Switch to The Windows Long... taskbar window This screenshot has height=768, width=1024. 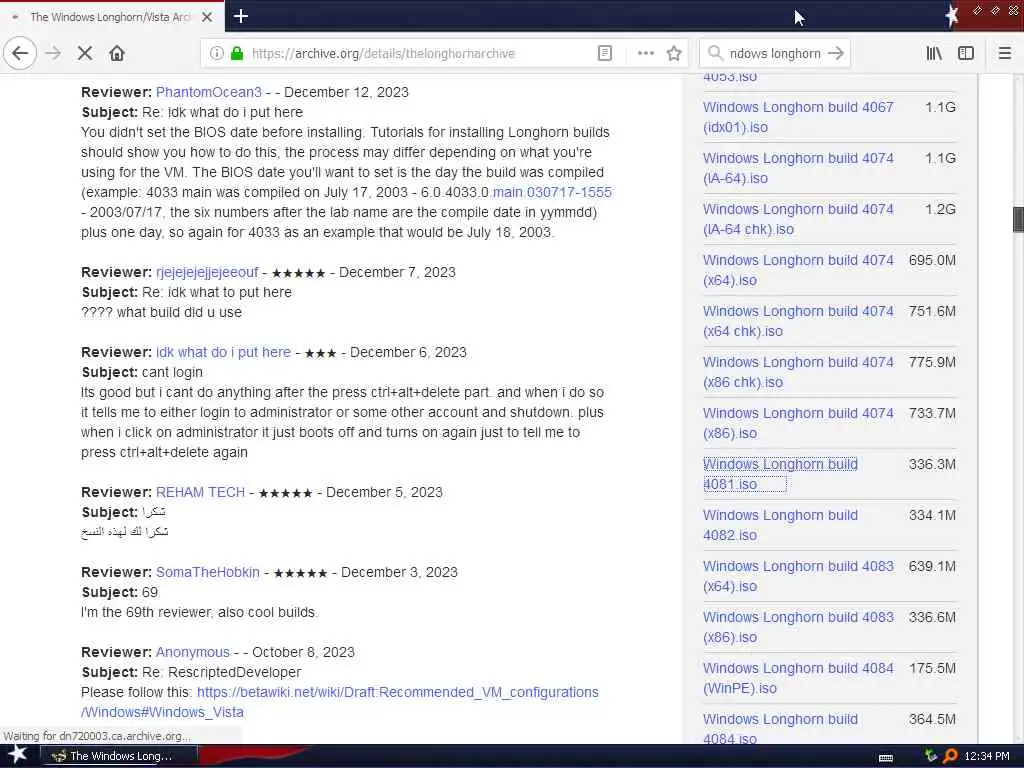click(x=118, y=756)
